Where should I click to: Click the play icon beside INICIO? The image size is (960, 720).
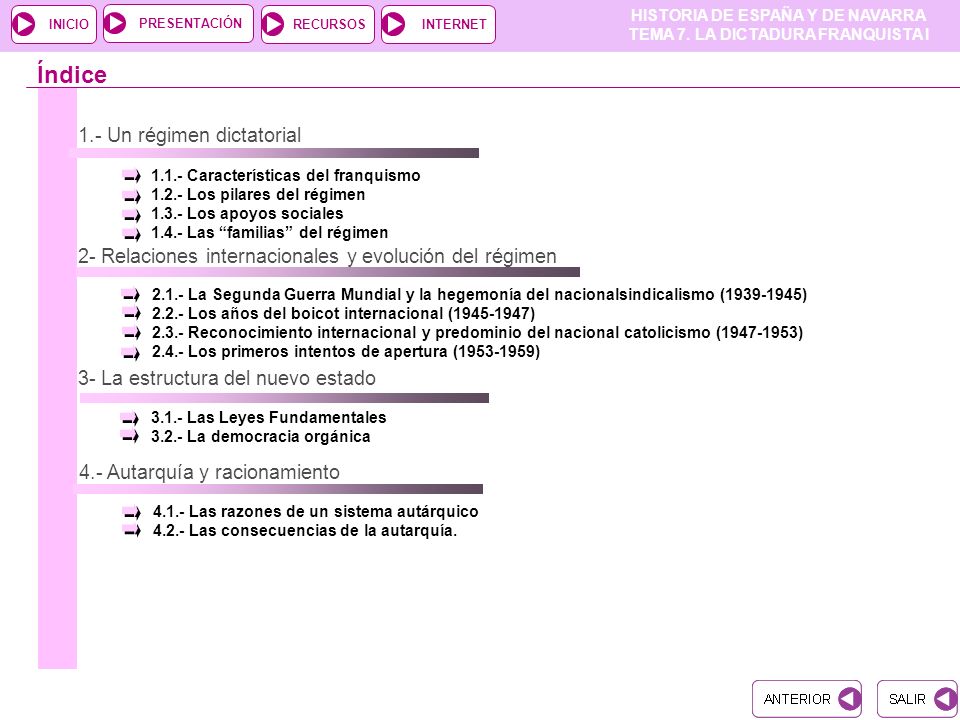[24, 24]
